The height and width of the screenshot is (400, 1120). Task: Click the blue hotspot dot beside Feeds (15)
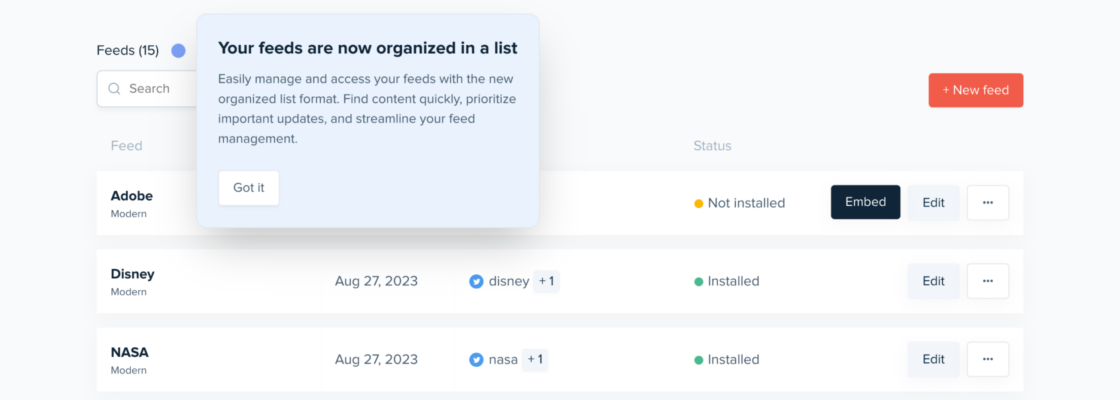click(178, 50)
